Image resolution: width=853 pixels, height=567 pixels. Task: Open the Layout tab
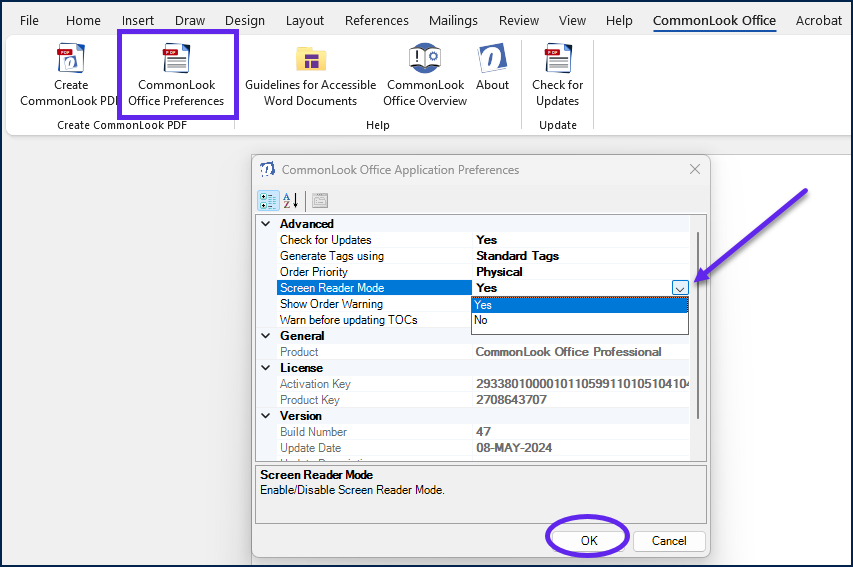(305, 21)
